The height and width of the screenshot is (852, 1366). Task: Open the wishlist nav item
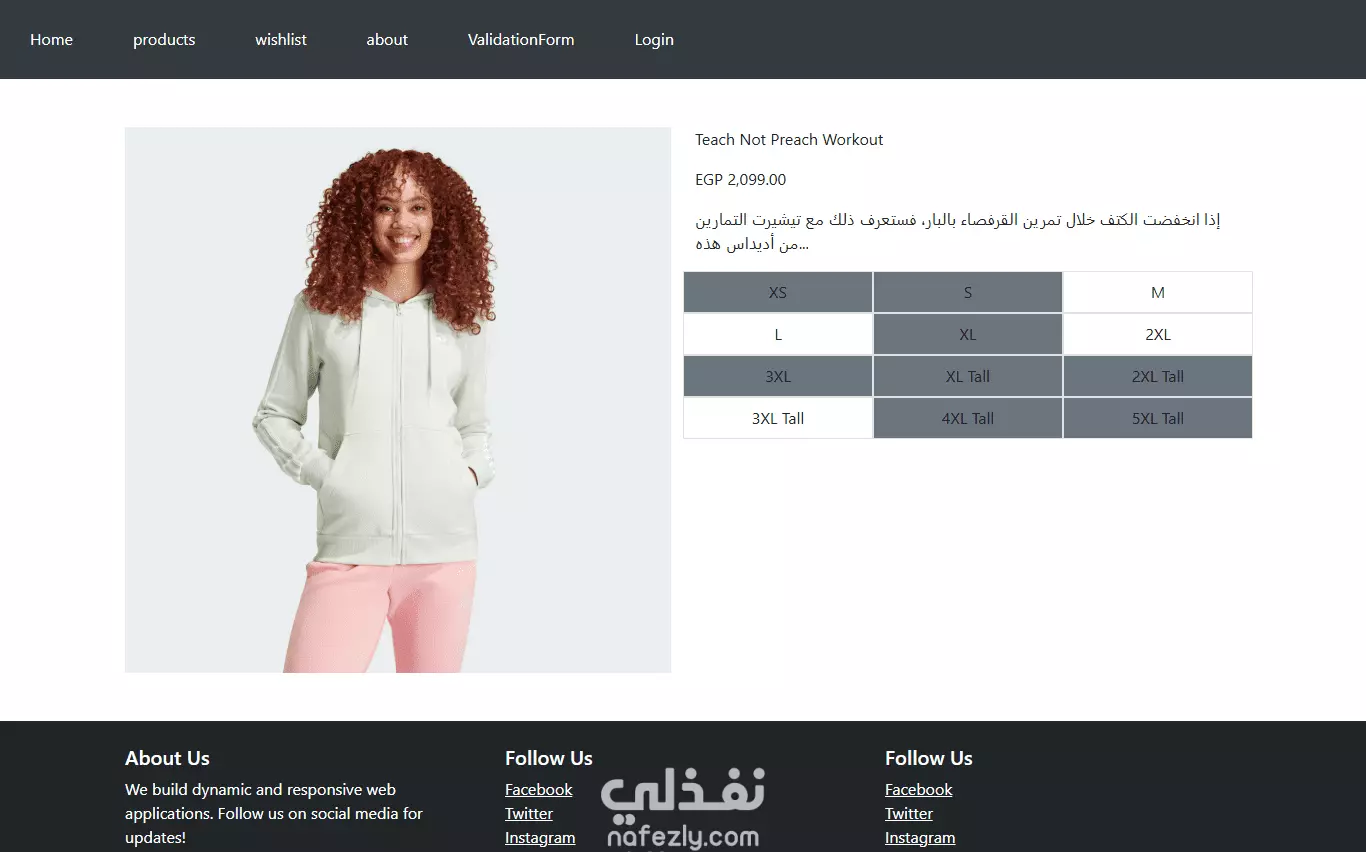281,40
